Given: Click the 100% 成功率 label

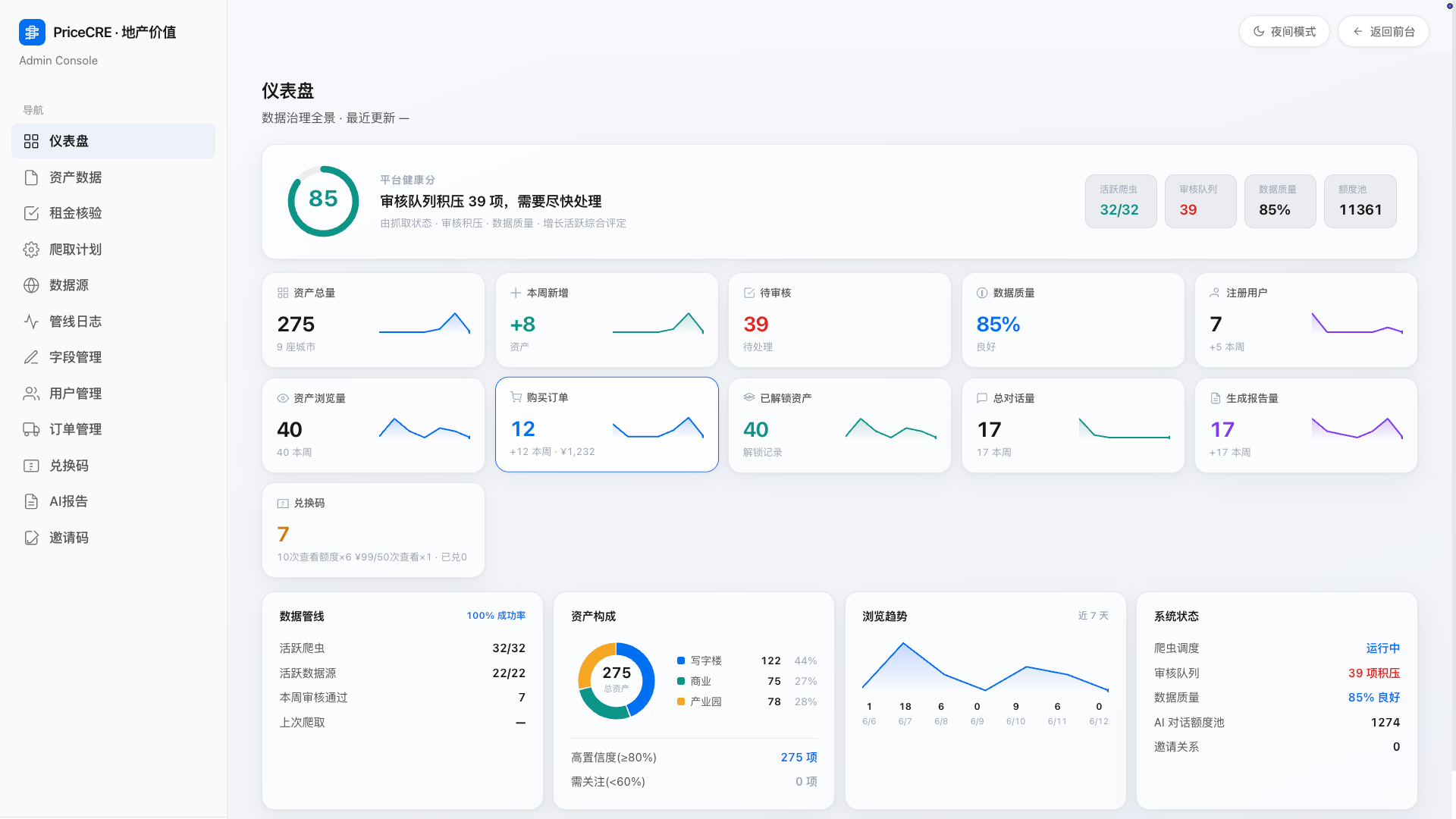Looking at the screenshot, I should [x=496, y=616].
